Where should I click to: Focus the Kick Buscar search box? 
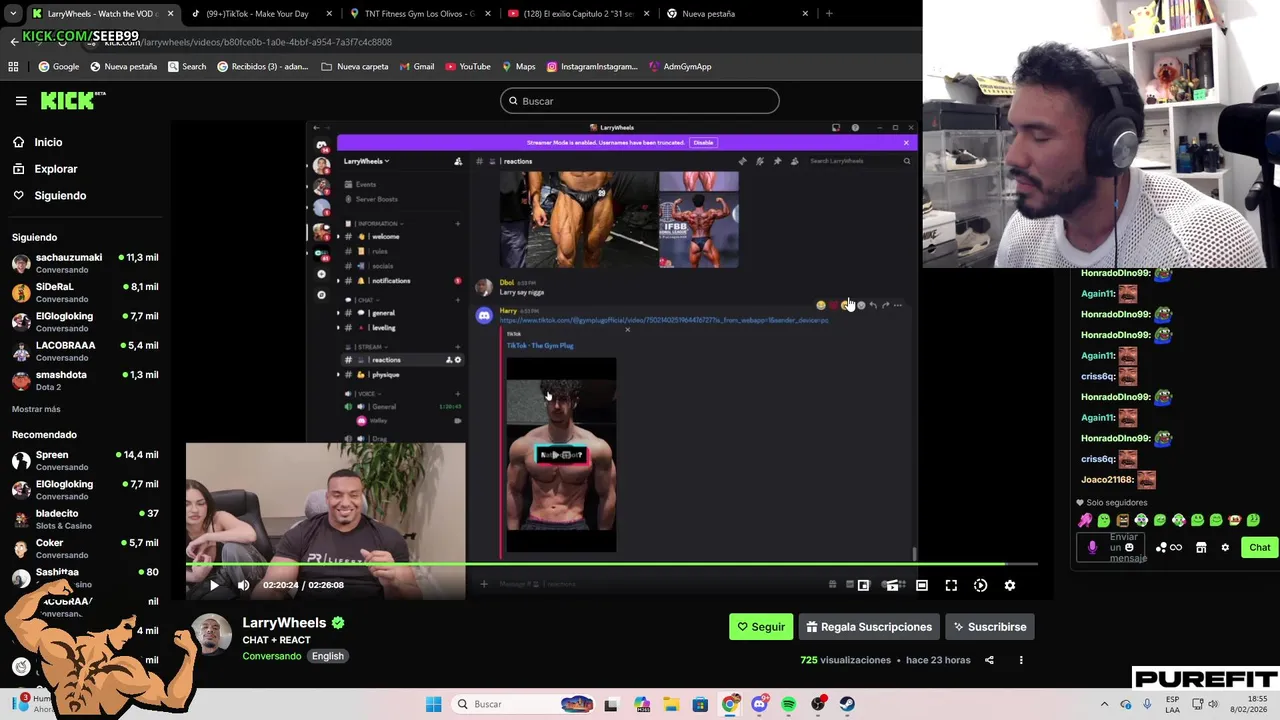coord(640,101)
